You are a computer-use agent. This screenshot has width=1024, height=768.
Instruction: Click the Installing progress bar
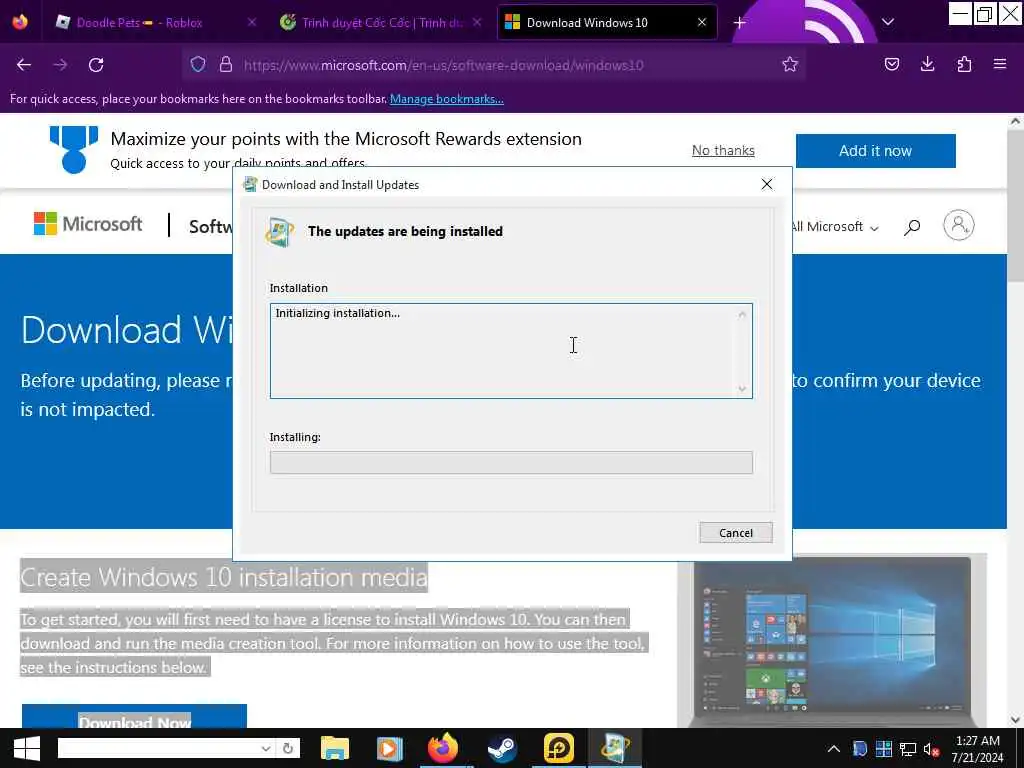point(511,462)
